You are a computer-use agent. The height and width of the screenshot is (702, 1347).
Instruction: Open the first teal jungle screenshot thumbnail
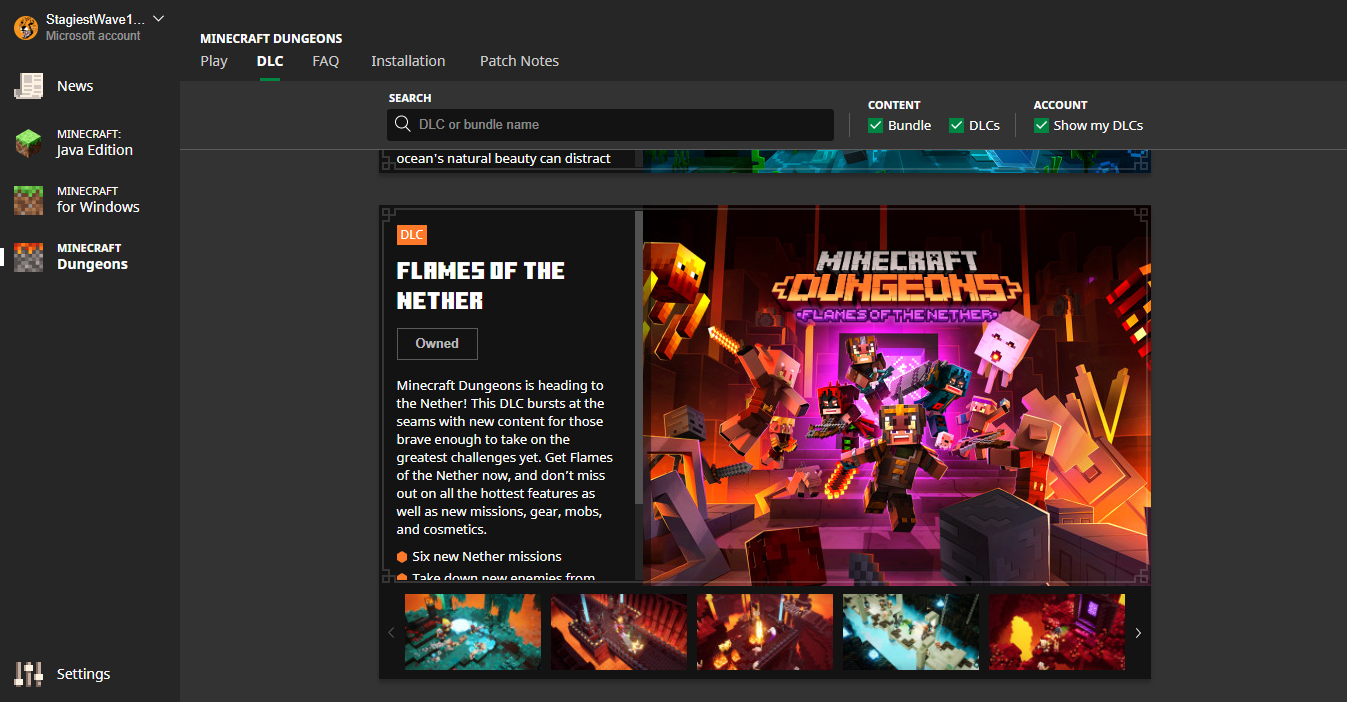click(x=473, y=632)
